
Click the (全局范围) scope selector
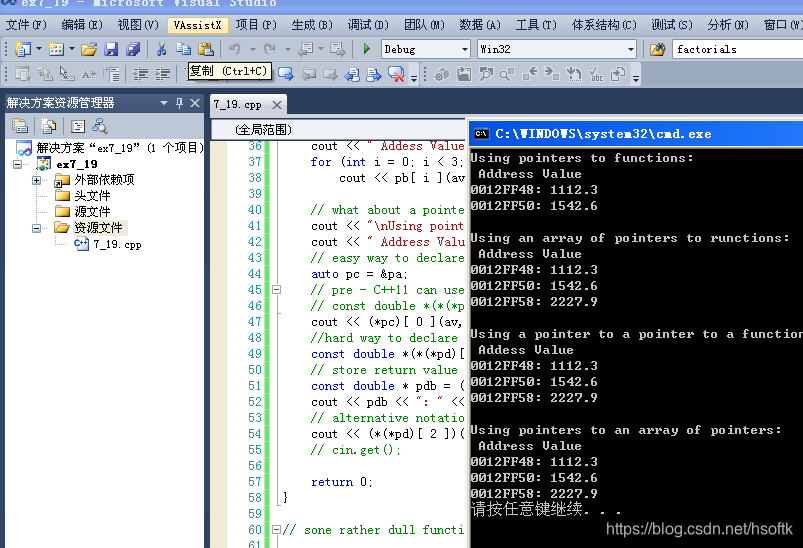click(338, 130)
